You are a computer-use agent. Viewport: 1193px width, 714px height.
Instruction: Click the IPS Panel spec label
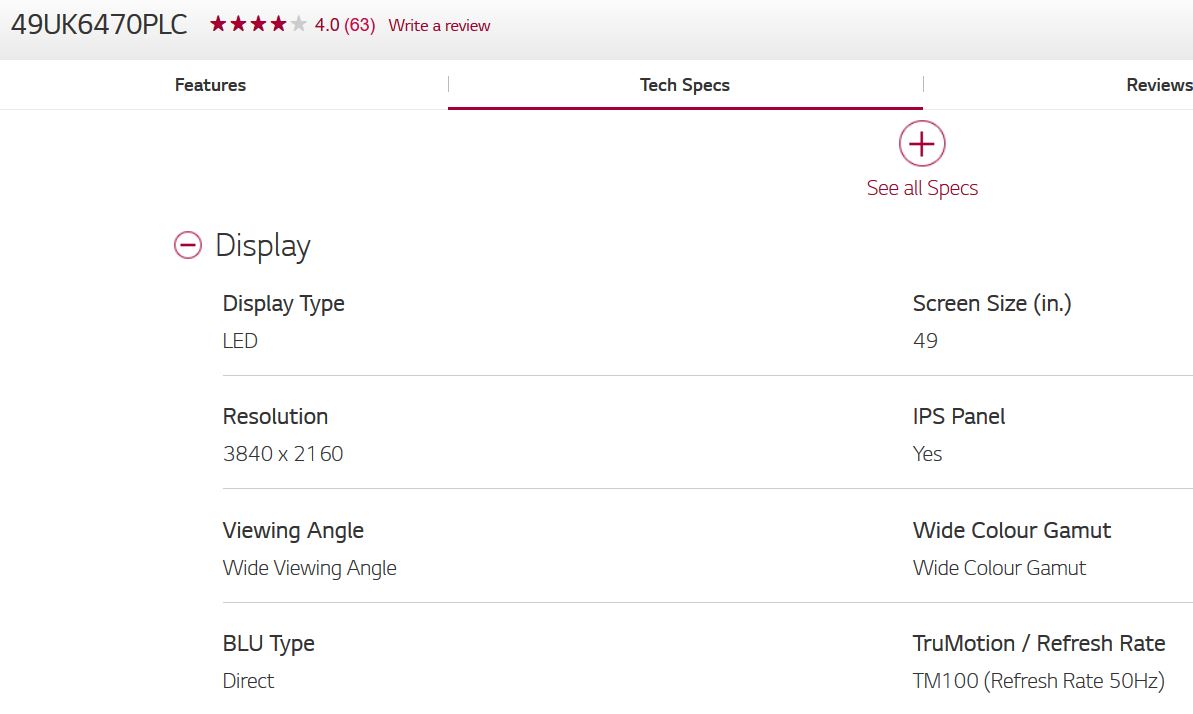[959, 417]
